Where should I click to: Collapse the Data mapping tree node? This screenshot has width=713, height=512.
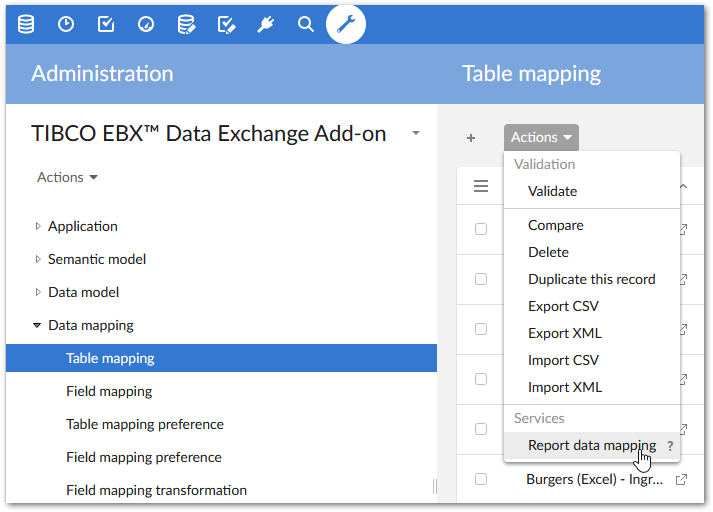38,325
